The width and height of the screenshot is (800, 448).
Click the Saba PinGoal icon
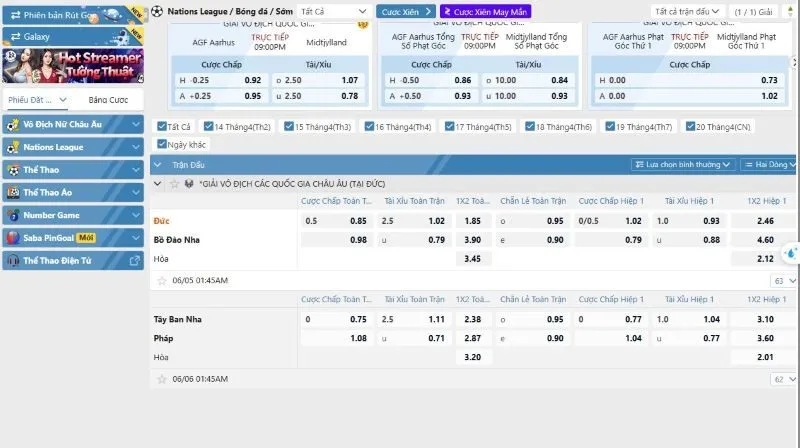point(13,238)
